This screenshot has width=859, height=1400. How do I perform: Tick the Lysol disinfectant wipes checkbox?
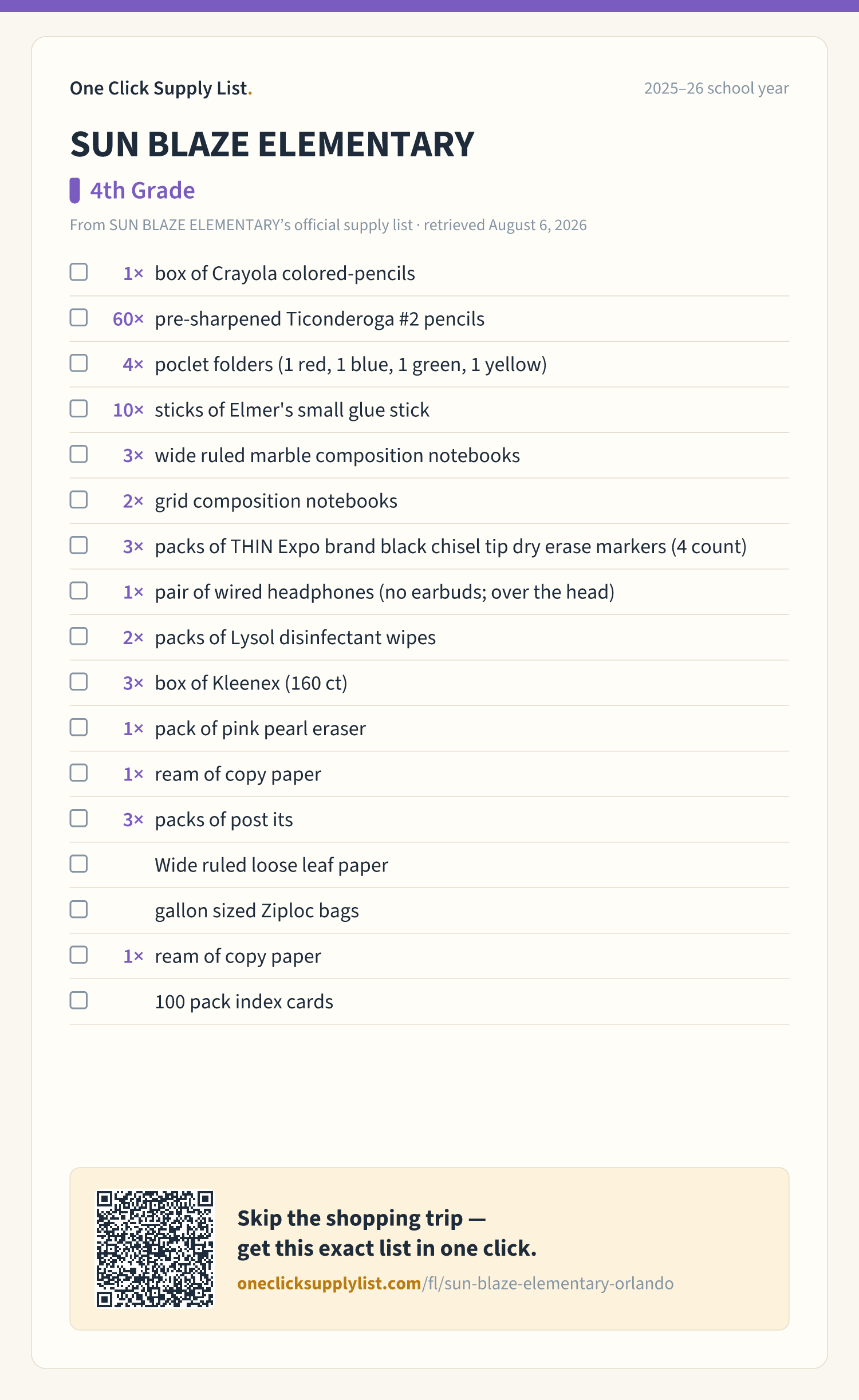(78, 636)
